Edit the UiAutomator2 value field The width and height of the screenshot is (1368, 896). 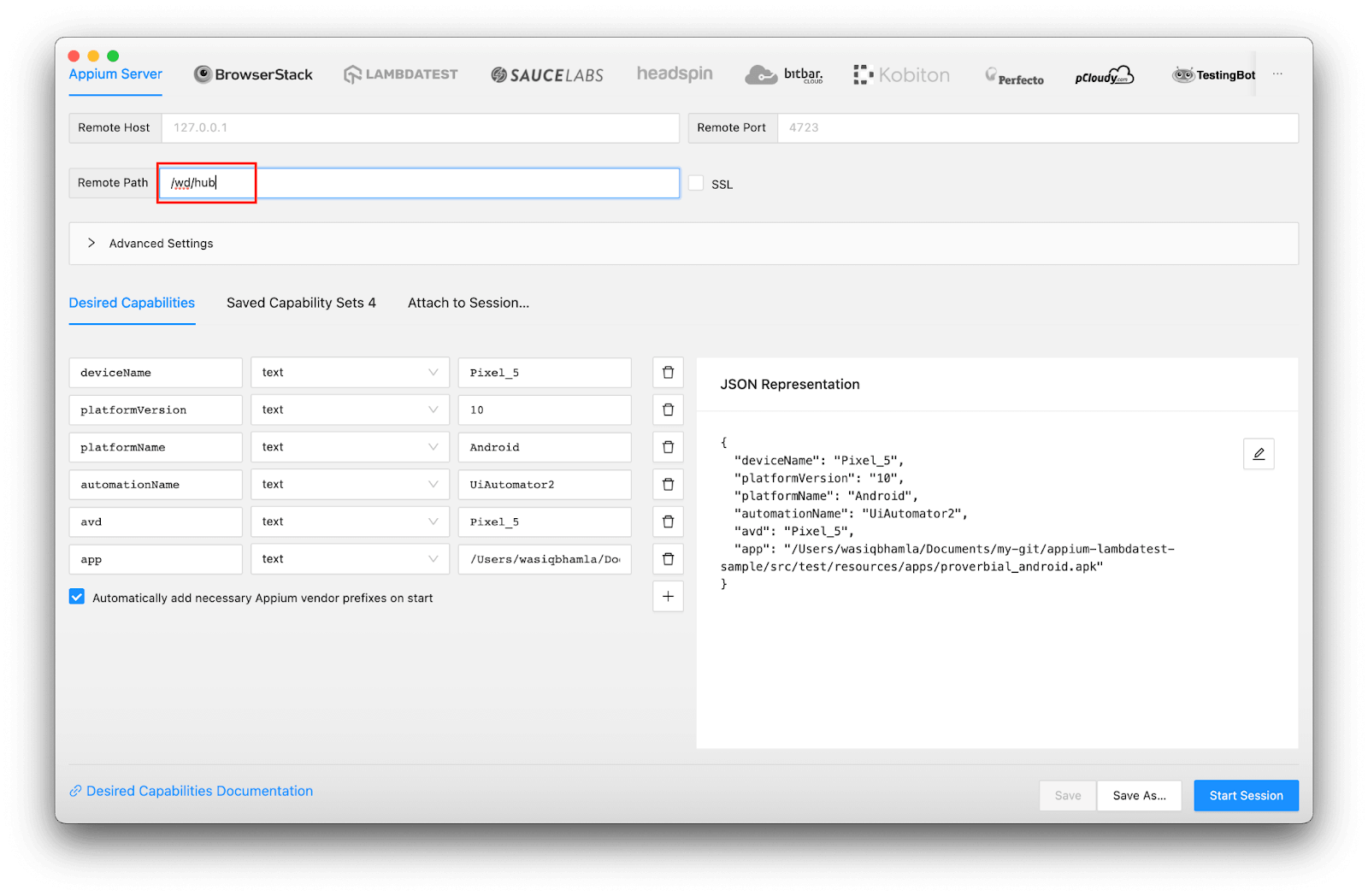[545, 485]
